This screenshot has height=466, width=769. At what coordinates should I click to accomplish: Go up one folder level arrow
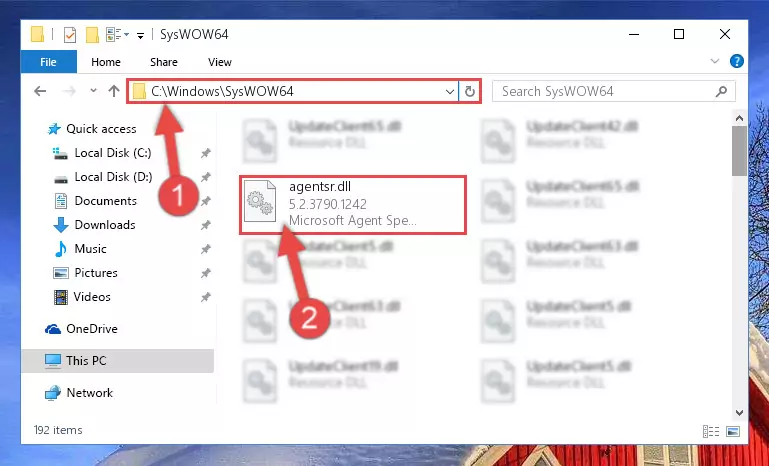[x=114, y=91]
